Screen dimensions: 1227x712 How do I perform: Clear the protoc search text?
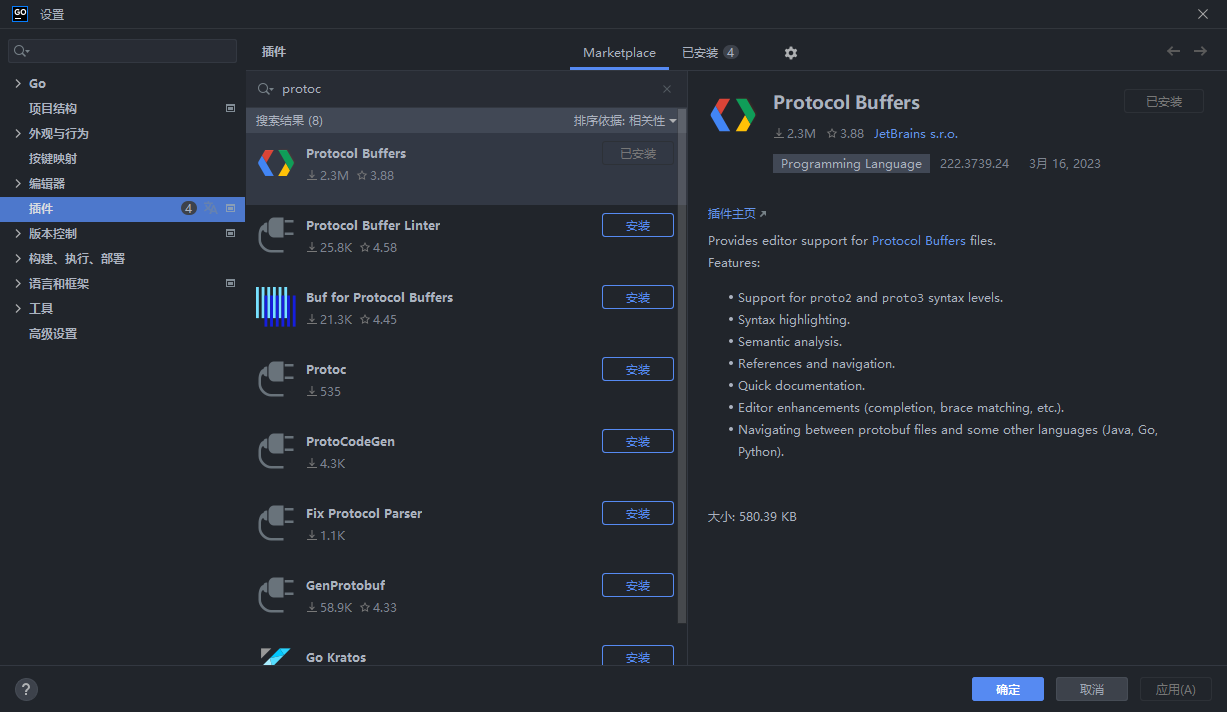pyautogui.click(x=667, y=89)
